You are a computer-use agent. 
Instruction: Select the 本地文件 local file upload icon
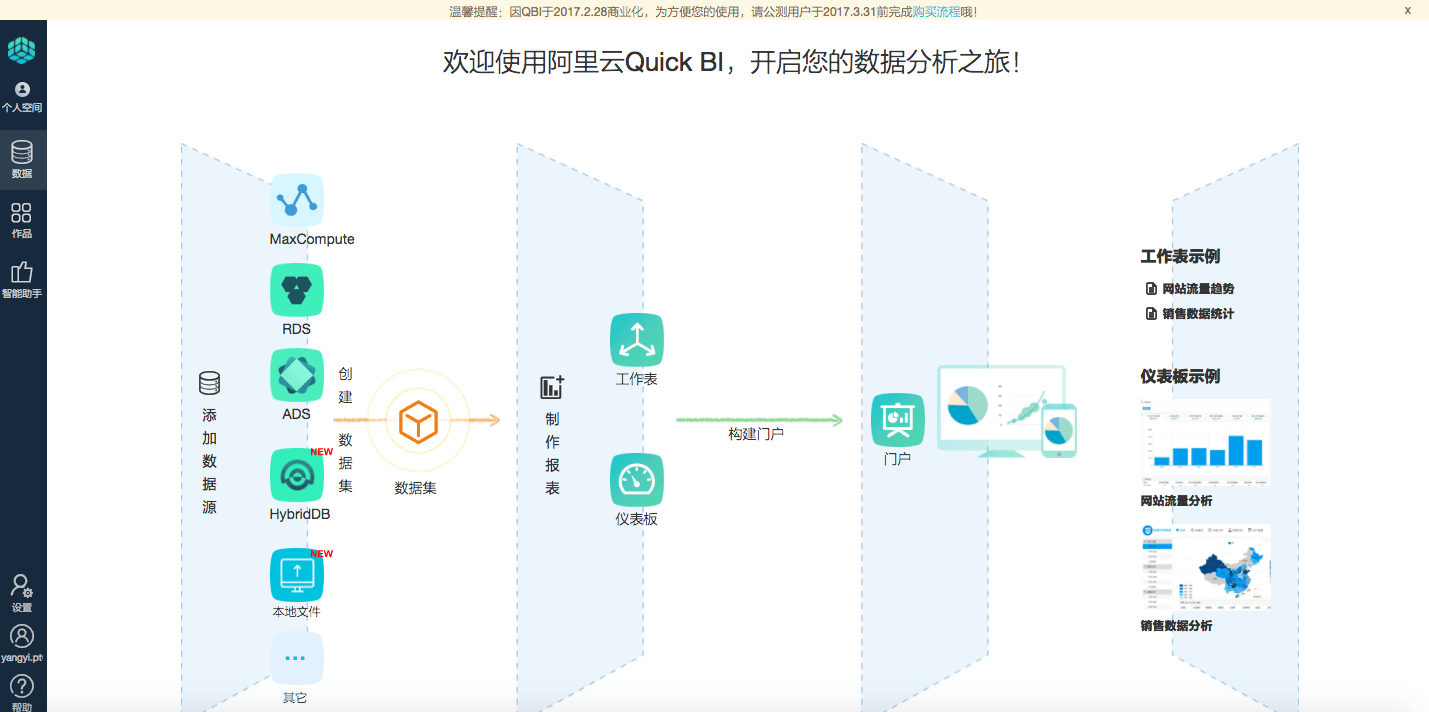pos(296,571)
